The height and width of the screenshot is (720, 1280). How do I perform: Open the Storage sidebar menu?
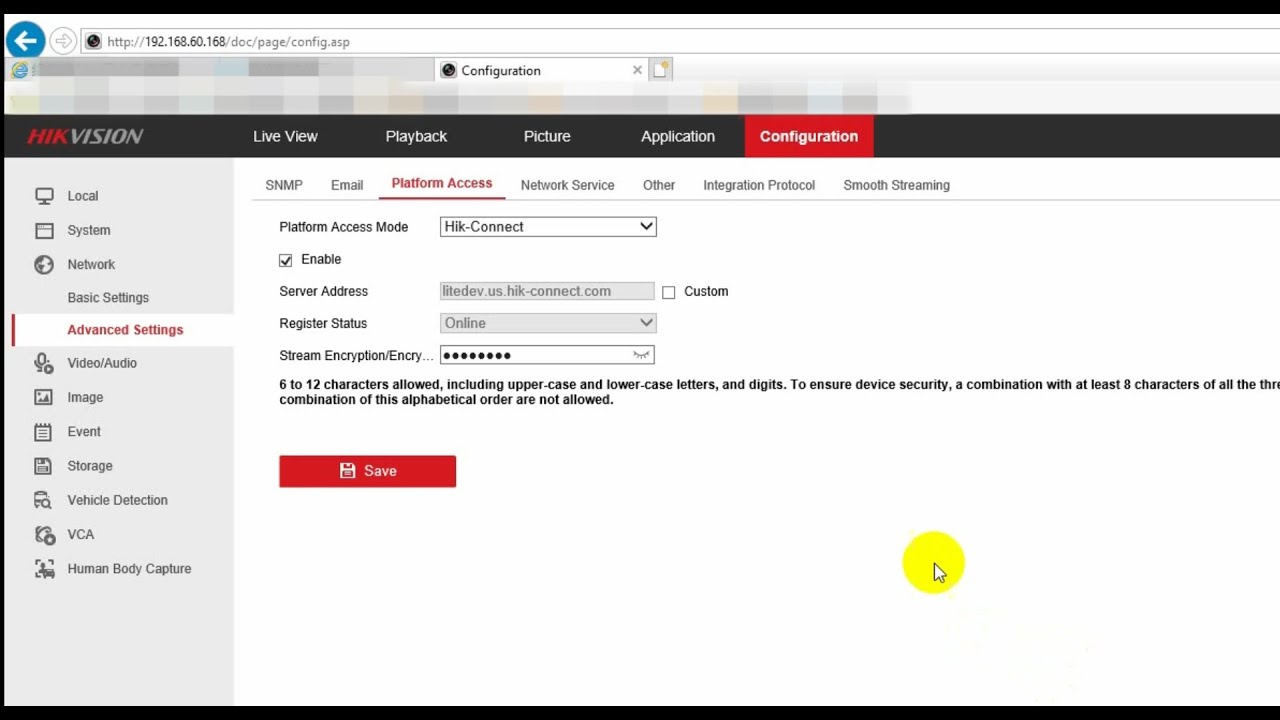click(90, 466)
